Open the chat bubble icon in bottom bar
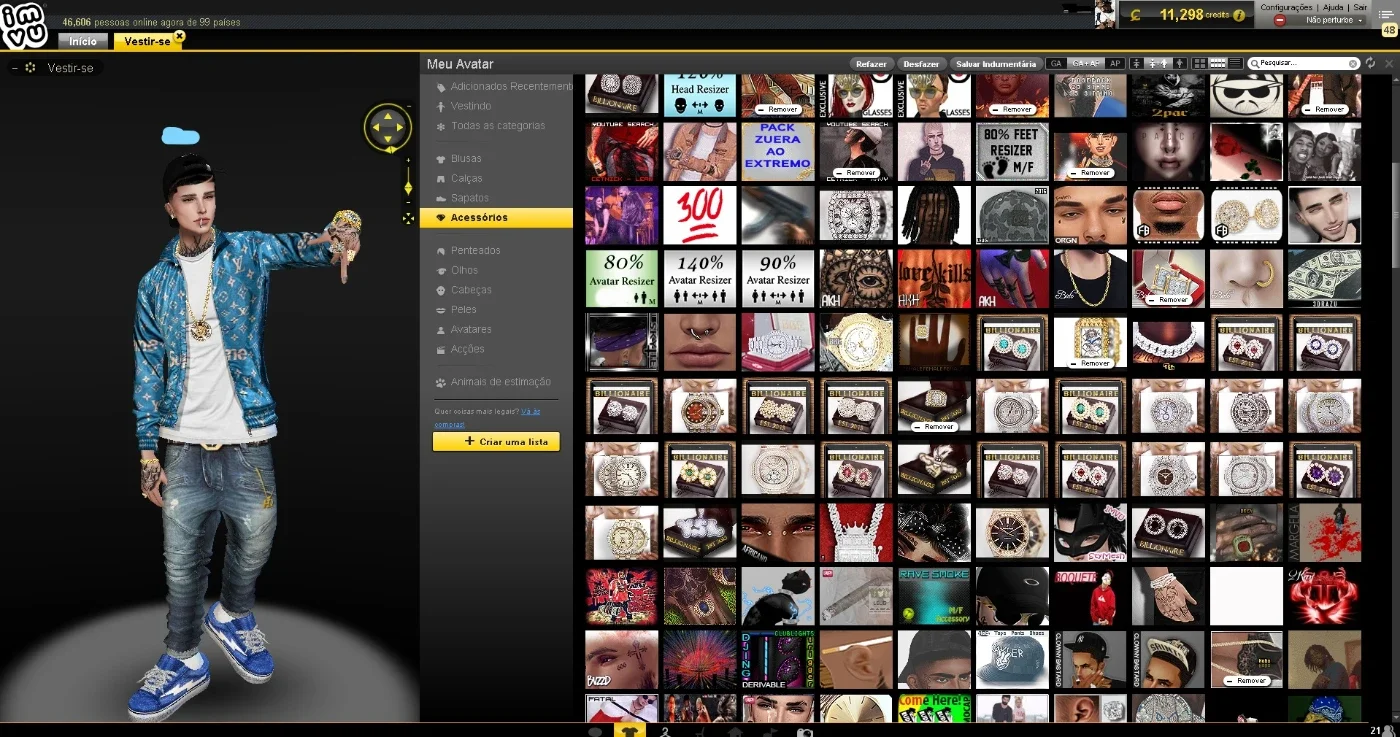This screenshot has width=1400, height=737. pos(596,731)
